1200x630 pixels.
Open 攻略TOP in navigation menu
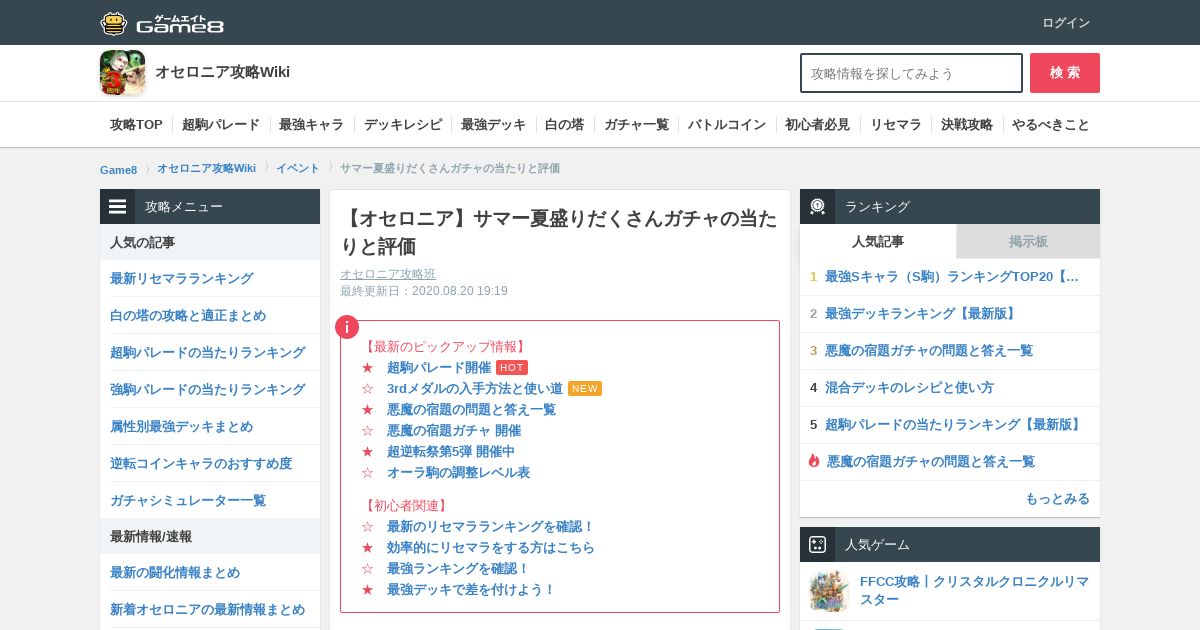(x=136, y=124)
